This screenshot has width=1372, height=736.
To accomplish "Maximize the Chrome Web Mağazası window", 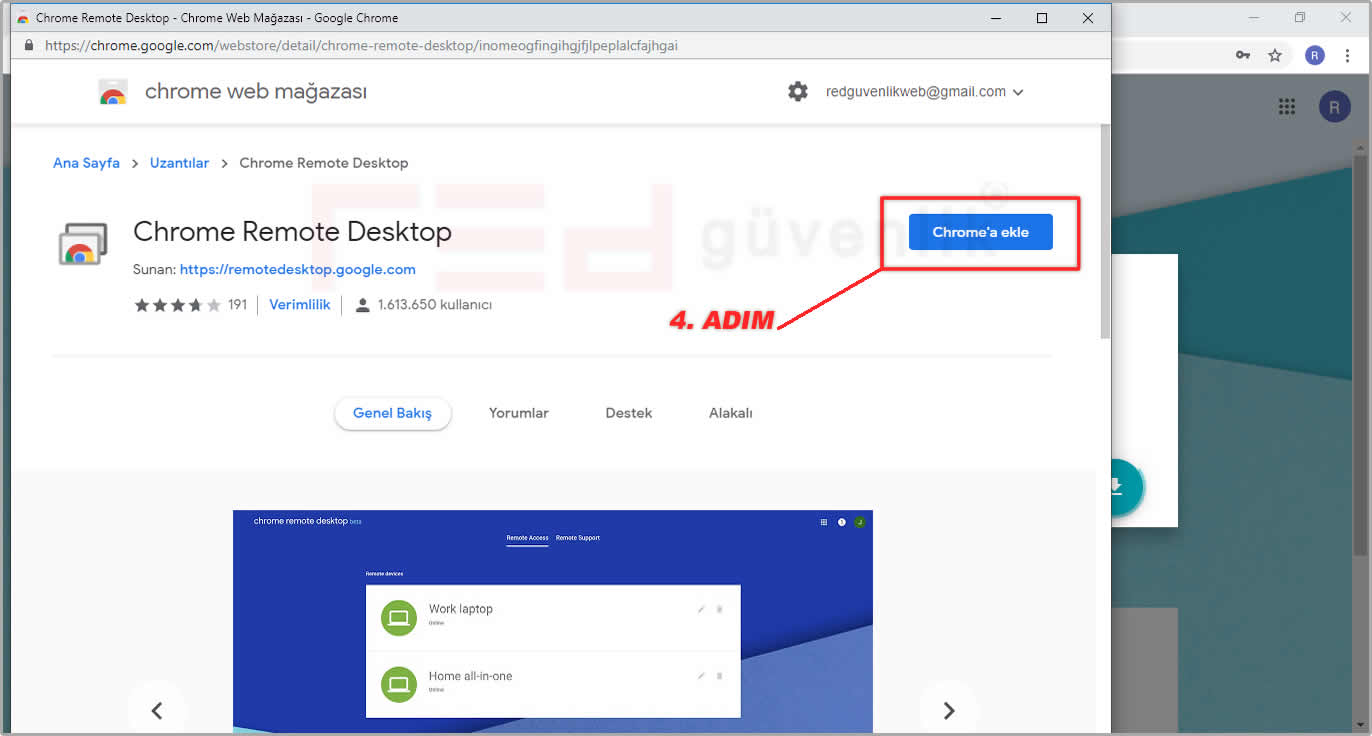I will (1042, 18).
